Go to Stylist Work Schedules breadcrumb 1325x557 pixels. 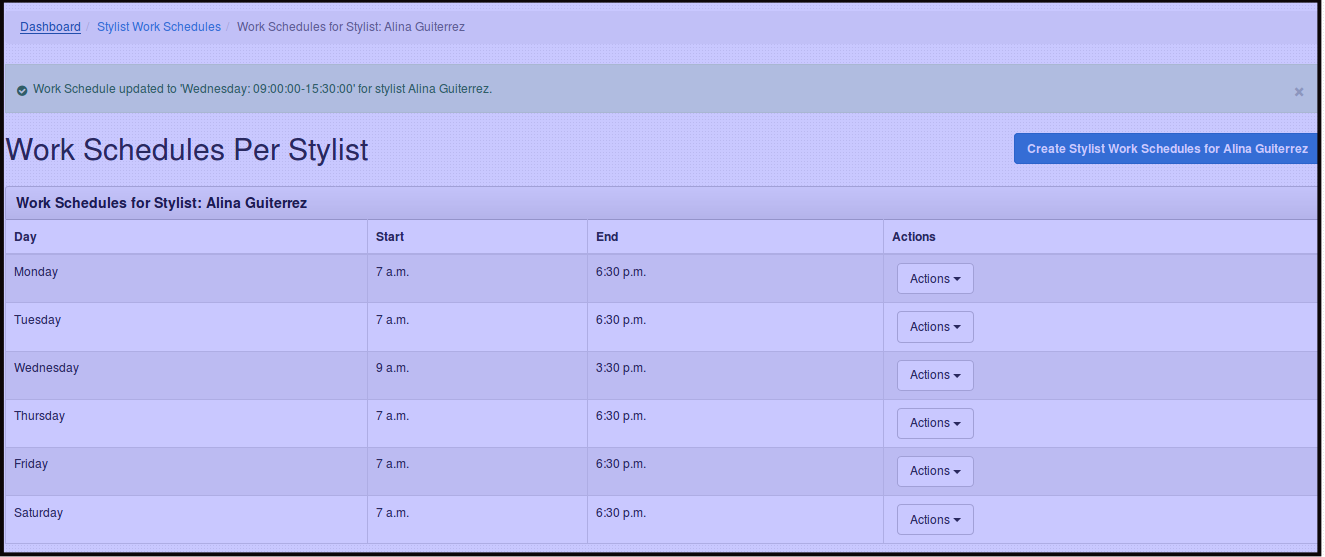click(159, 27)
